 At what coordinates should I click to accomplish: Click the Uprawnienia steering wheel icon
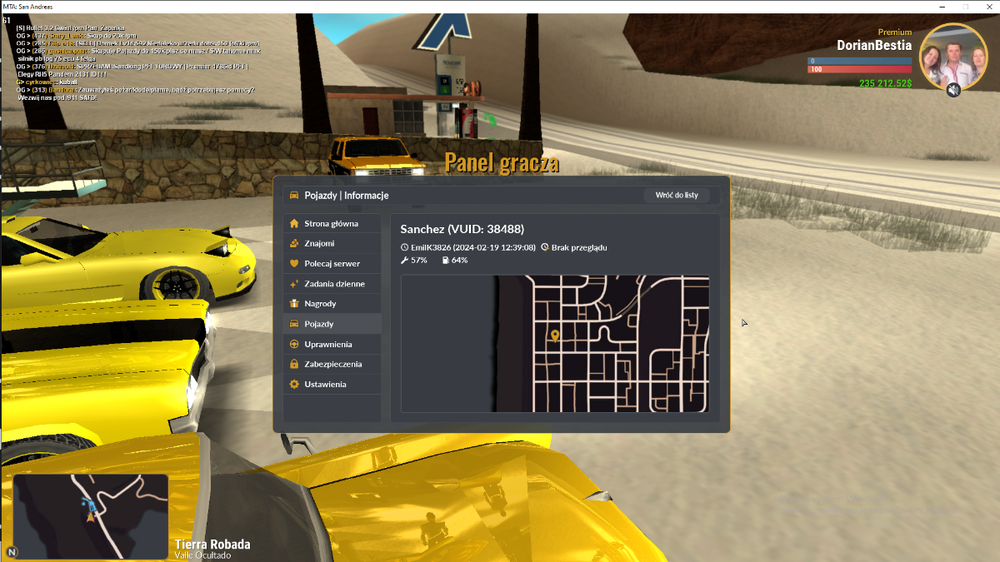pyautogui.click(x=294, y=344)
